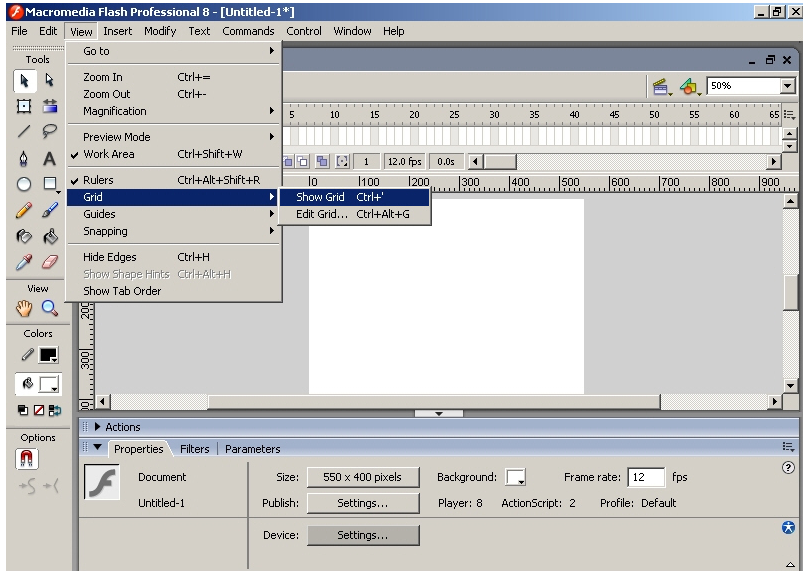The image size is (803, 572).
Task: Select the Rectangle tool
Action: point(50,184)
